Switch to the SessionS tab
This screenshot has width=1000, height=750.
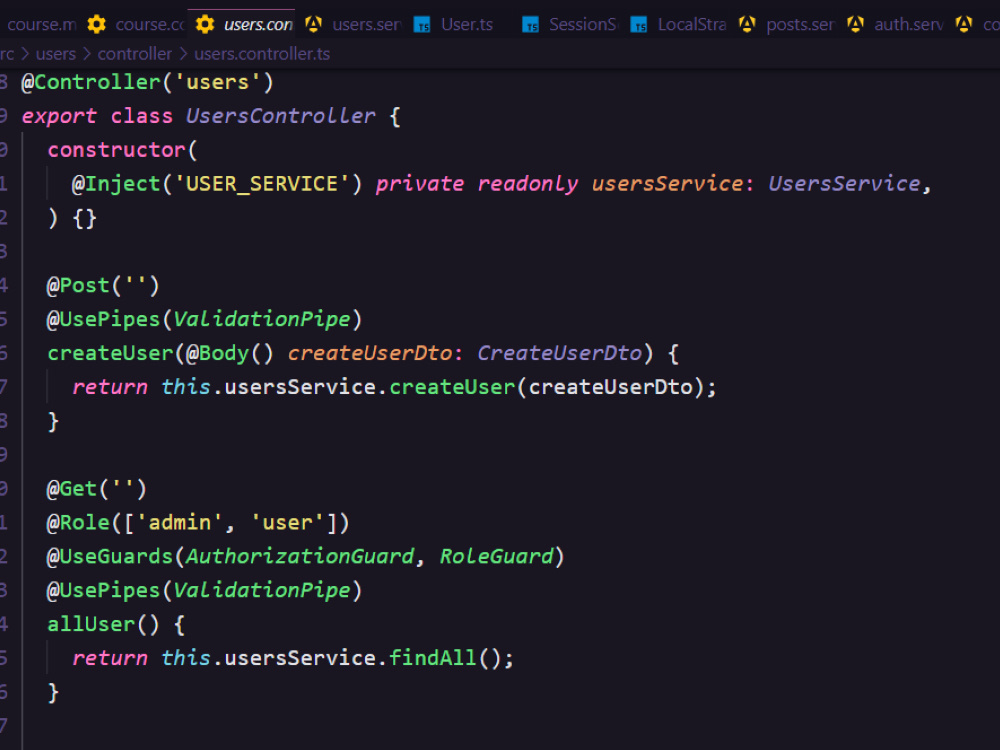582,25
